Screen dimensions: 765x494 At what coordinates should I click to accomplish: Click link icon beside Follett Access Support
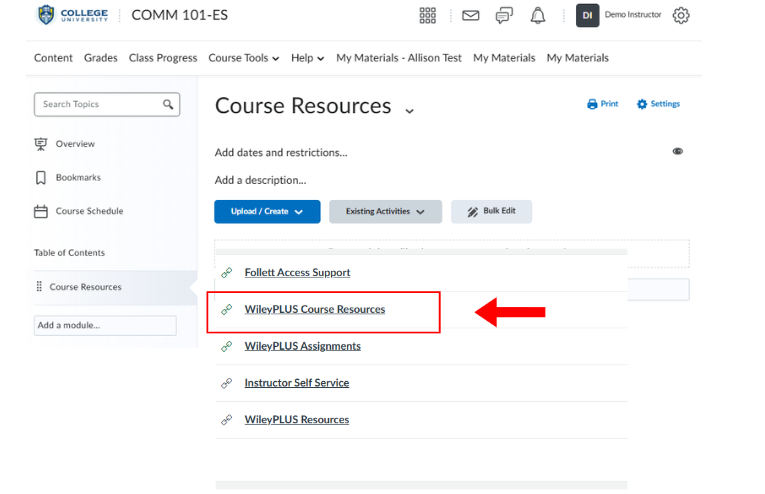click(x=226, y=273)
